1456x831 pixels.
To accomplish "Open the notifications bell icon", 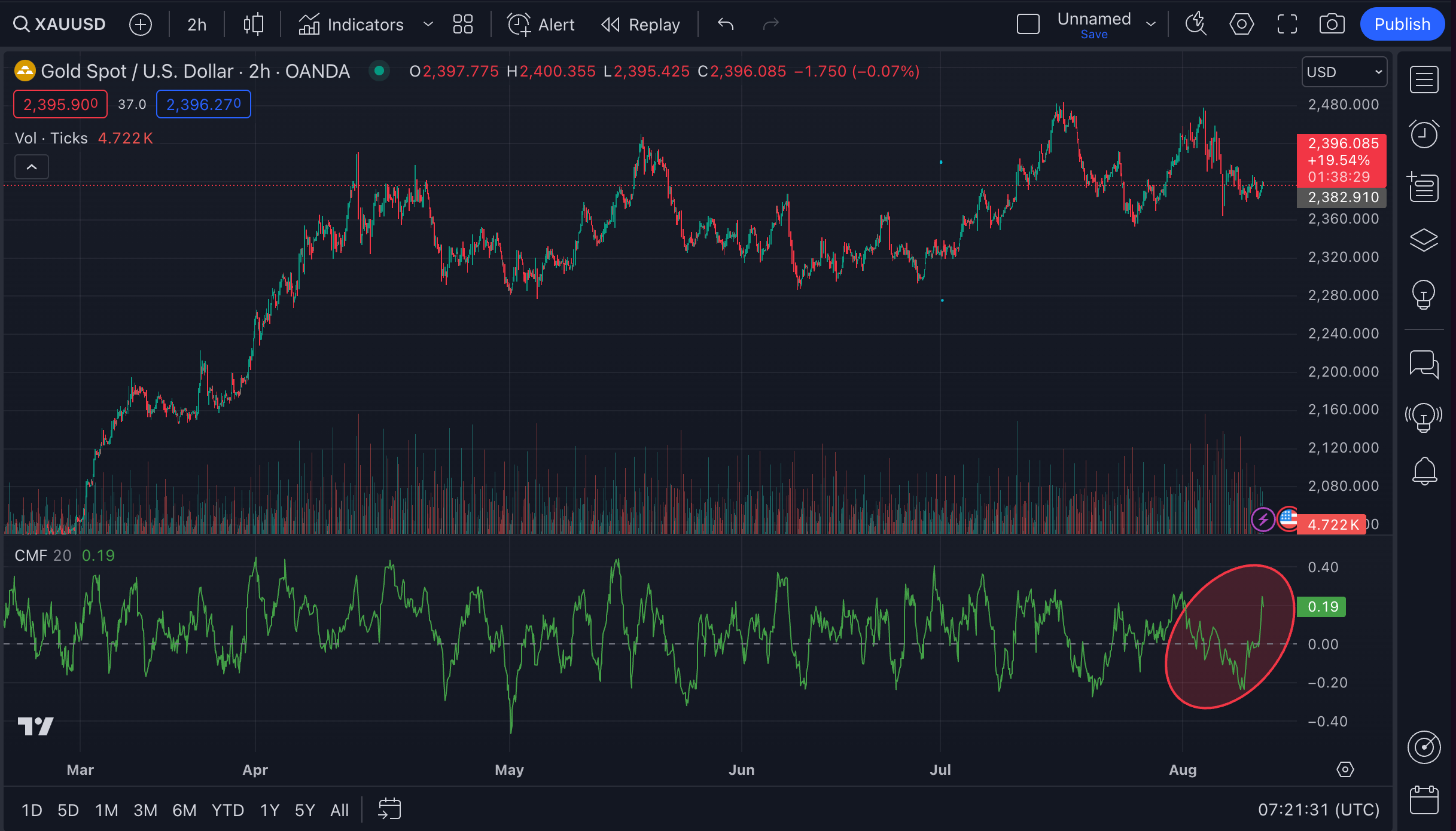I will click(x=1424, y=471).
